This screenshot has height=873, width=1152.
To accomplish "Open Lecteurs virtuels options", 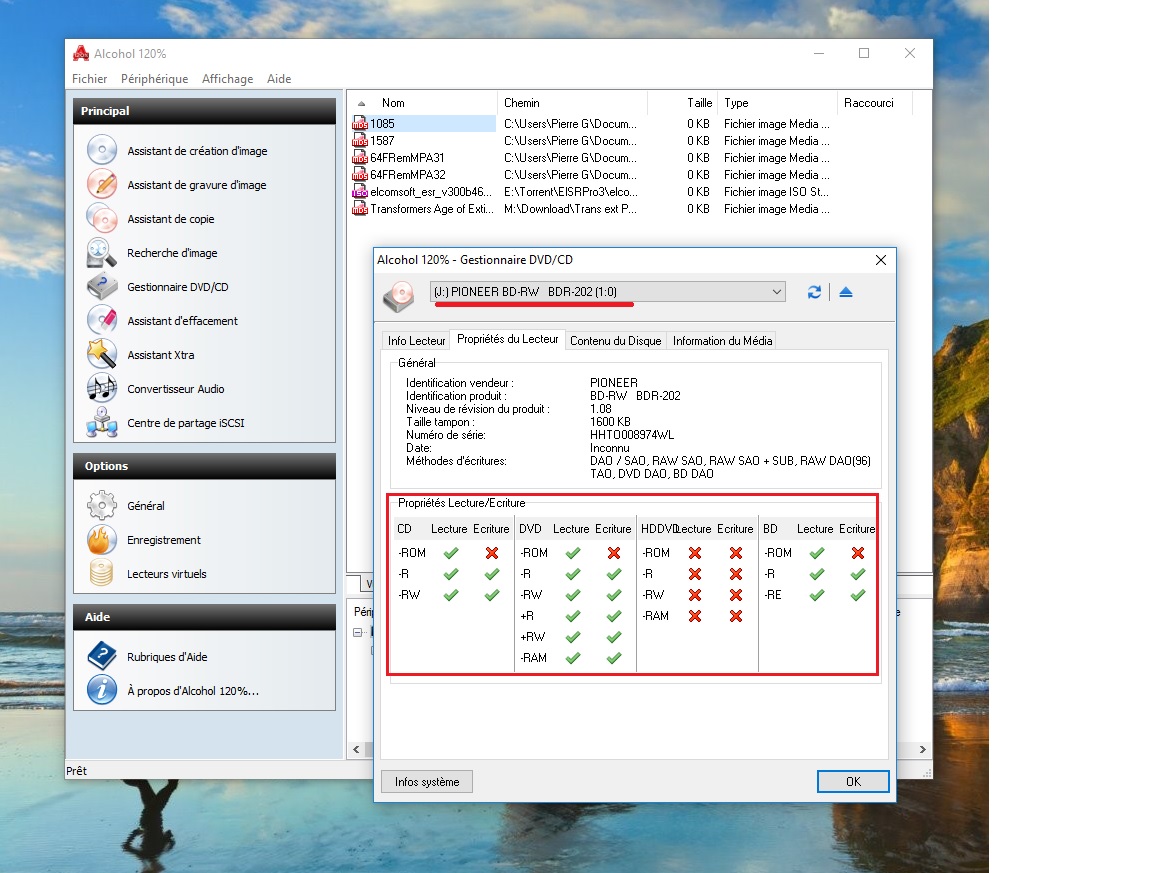I will [166, 574].
